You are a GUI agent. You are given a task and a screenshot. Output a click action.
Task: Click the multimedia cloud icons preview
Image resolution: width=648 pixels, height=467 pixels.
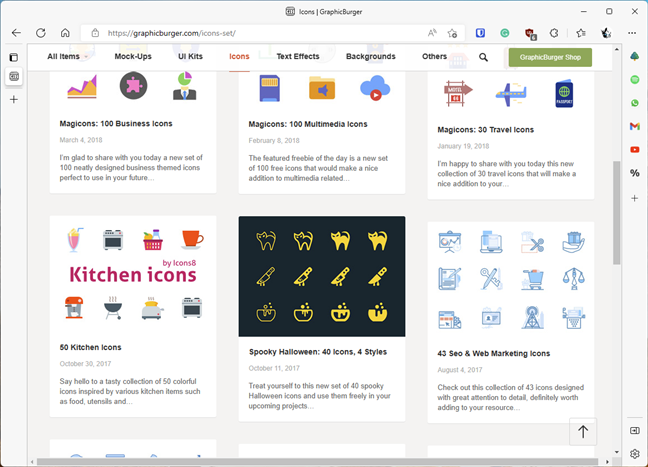pyautogui.click(x=322, y=88)
